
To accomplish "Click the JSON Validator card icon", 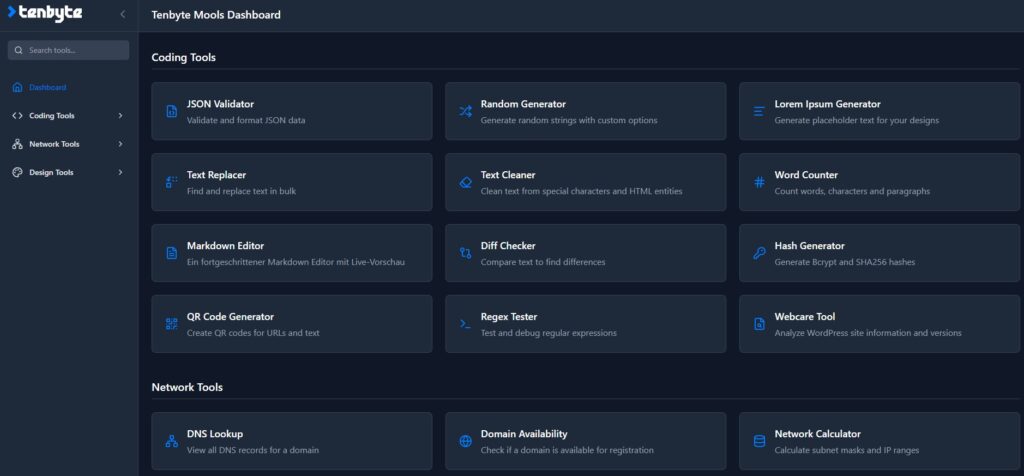I will click(171, 111).
